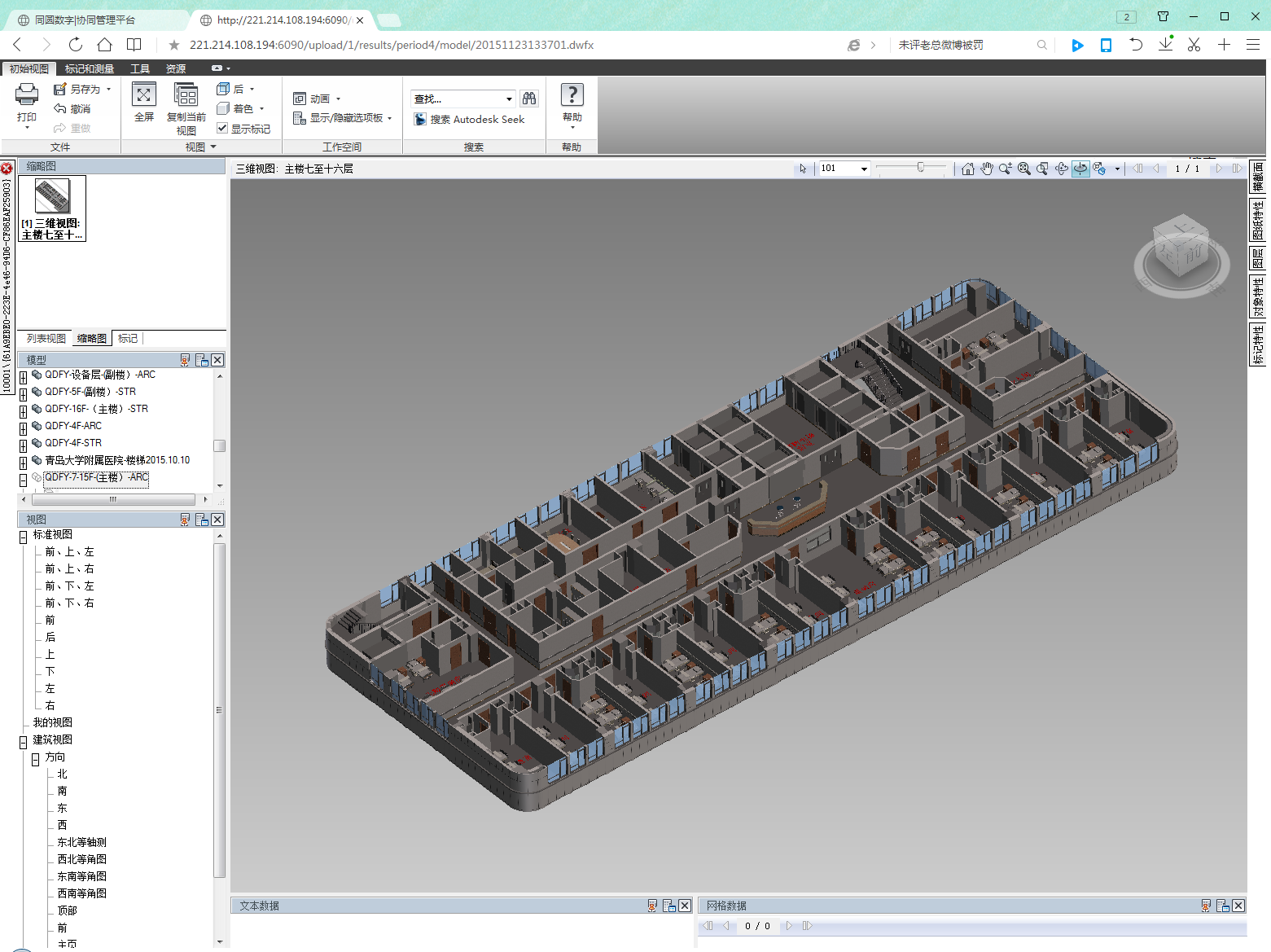
Task: Switch to the 标记和测量 ribbon tab
Action: 90,69
